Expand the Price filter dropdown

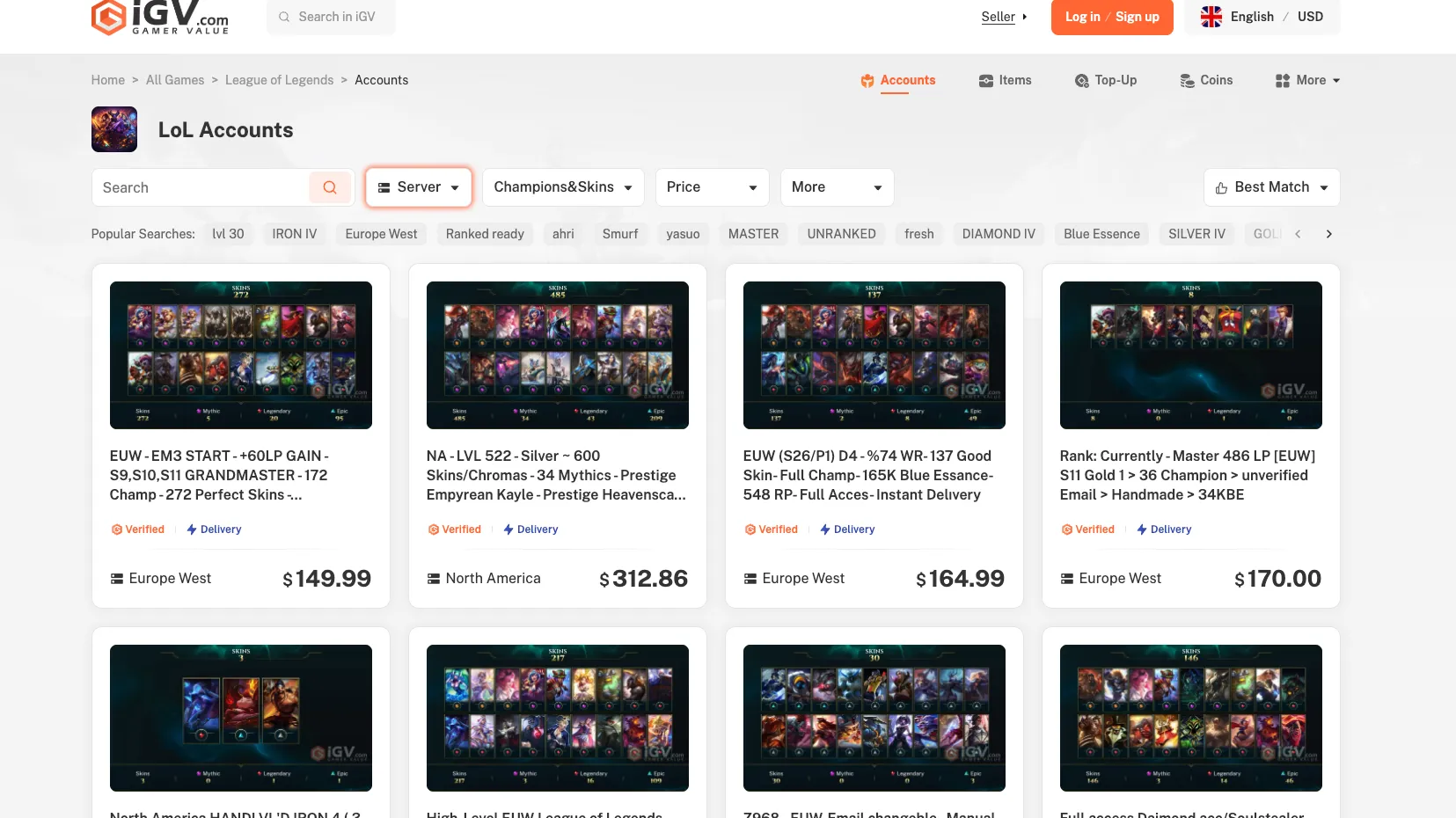click(x=712, y=187)
